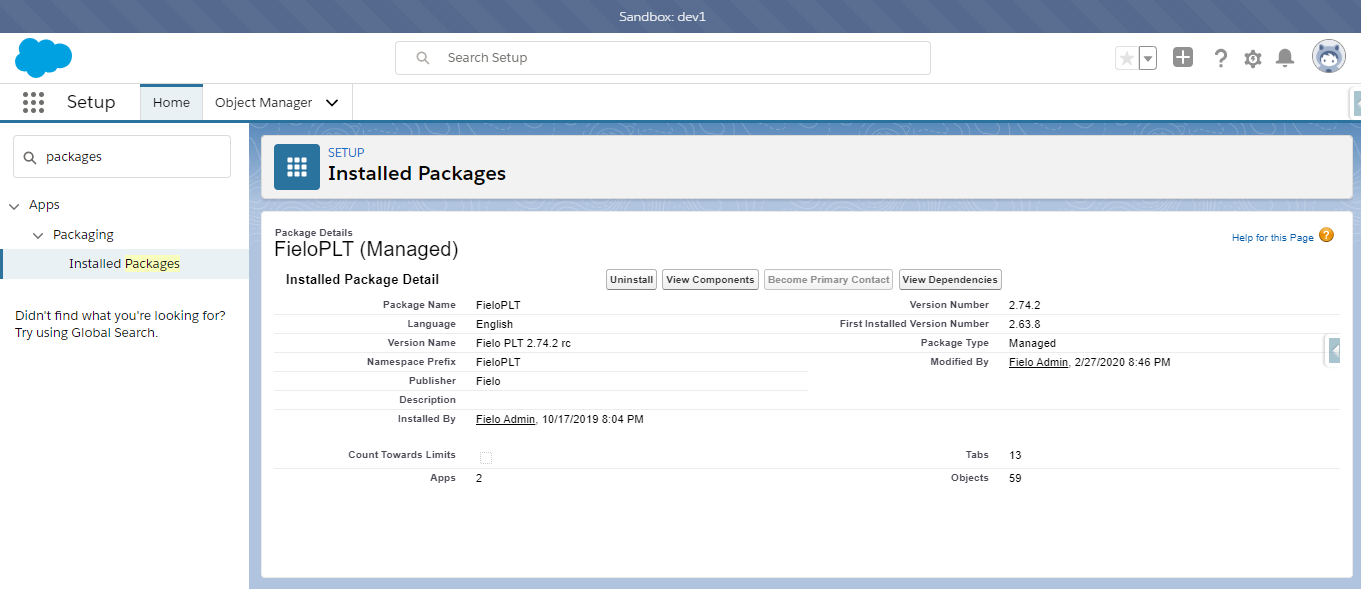
Task: Click the magnifier icon in Search Setup
Action: click(423, 58)
